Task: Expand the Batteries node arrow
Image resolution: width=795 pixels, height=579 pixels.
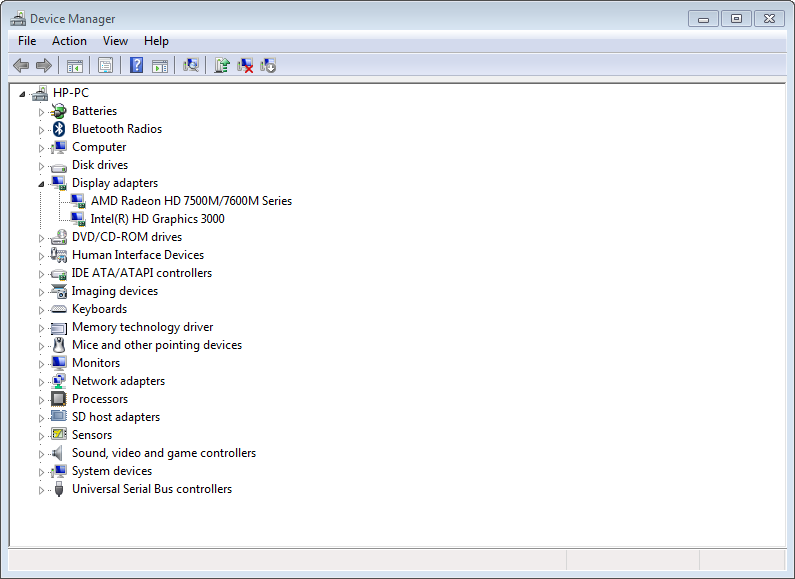Action: tap(41, 112)
